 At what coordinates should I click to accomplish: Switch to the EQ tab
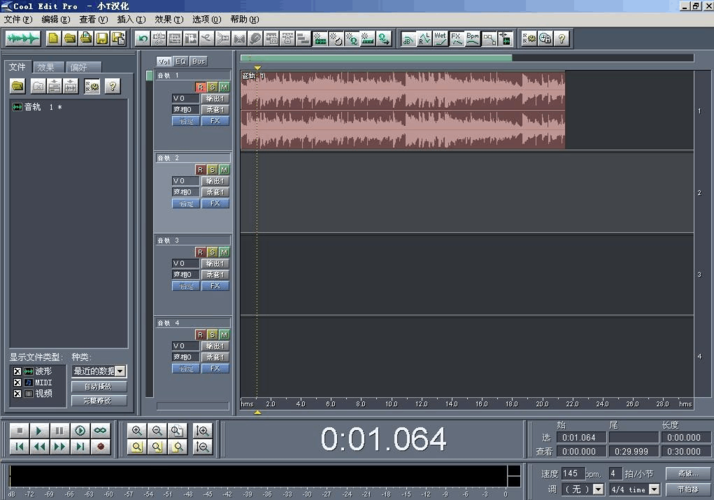tap(182, 61)
